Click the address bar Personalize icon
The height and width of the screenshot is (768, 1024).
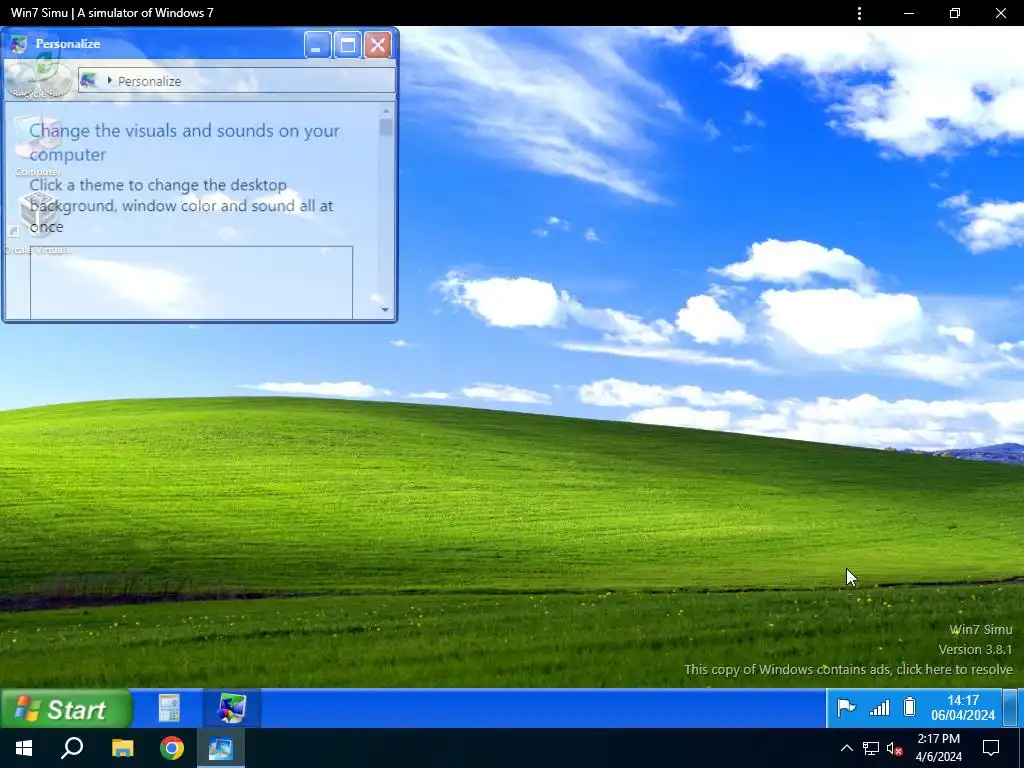click(88, 80)
